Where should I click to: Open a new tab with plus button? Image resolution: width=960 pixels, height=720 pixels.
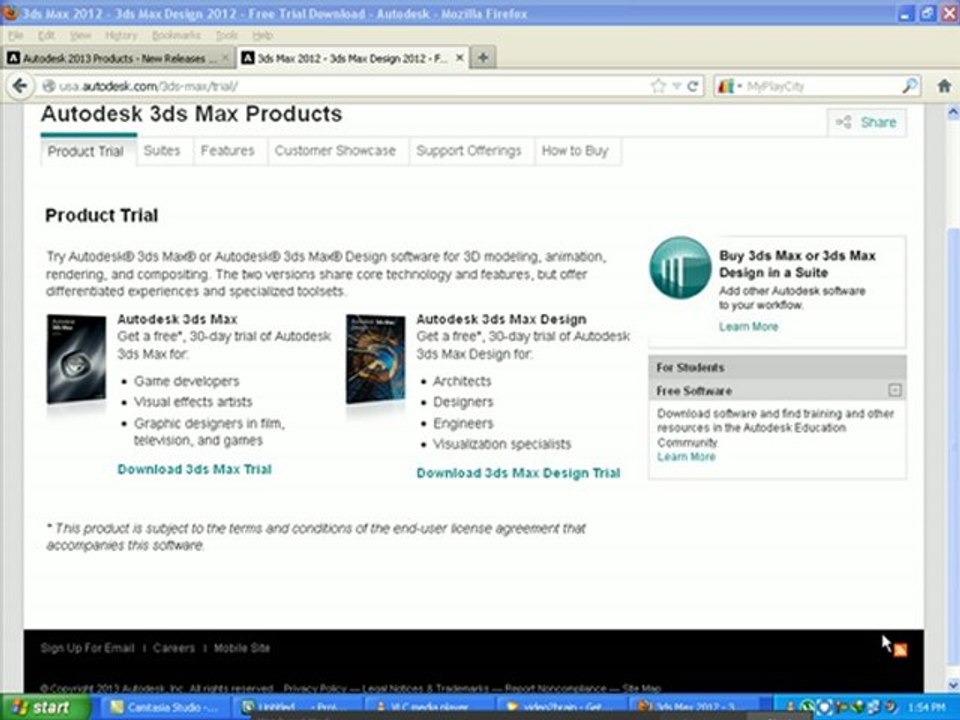click(x=483, y=58)
